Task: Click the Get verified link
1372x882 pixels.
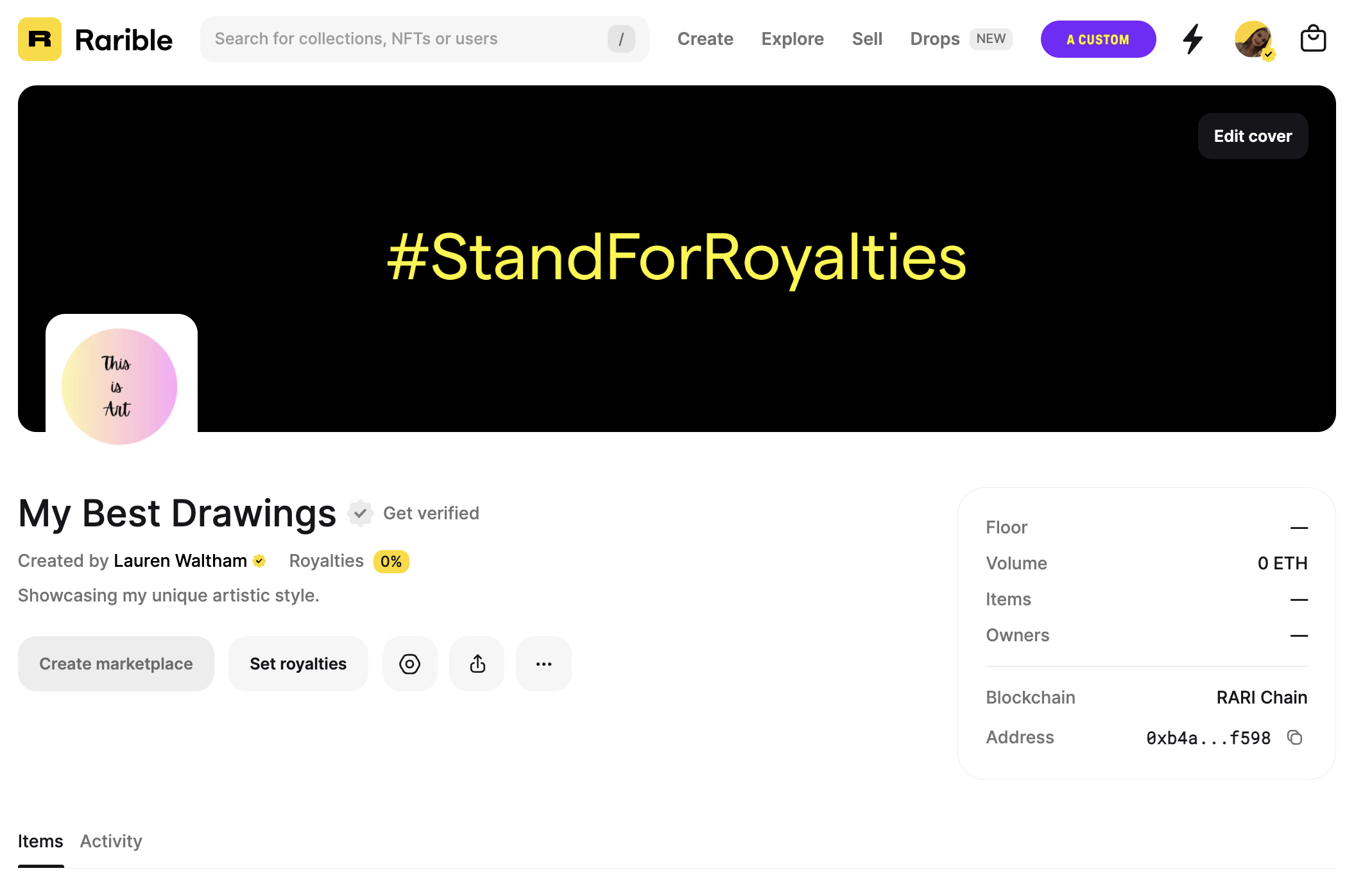Action: (431, 513)
